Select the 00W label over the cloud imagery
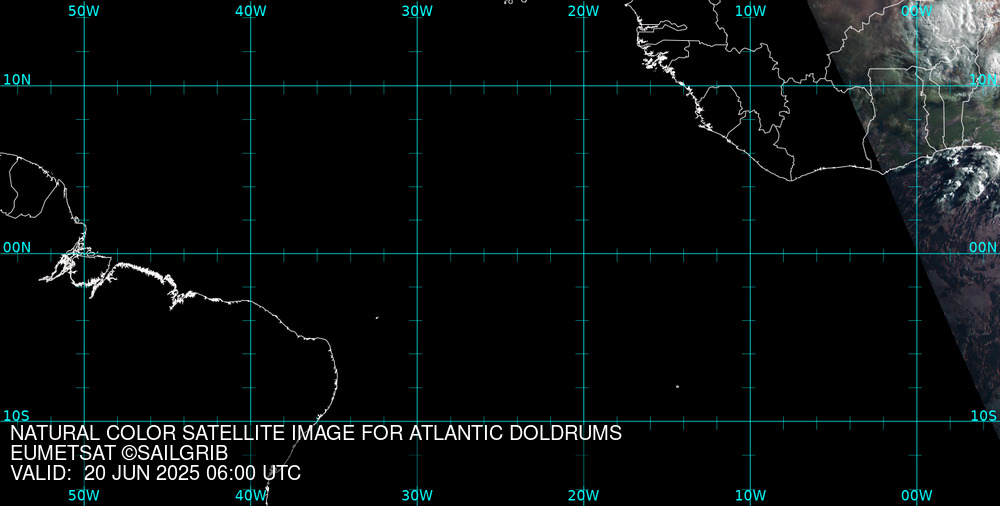This screenshot has width=1000, height=506. point(917,11)
